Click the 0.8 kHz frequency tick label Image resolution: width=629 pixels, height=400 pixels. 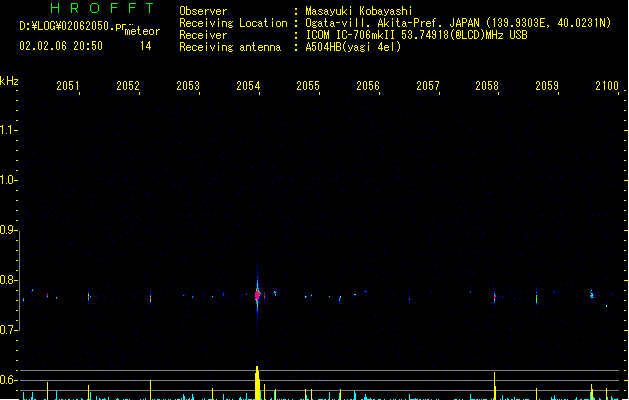(7, 280)
